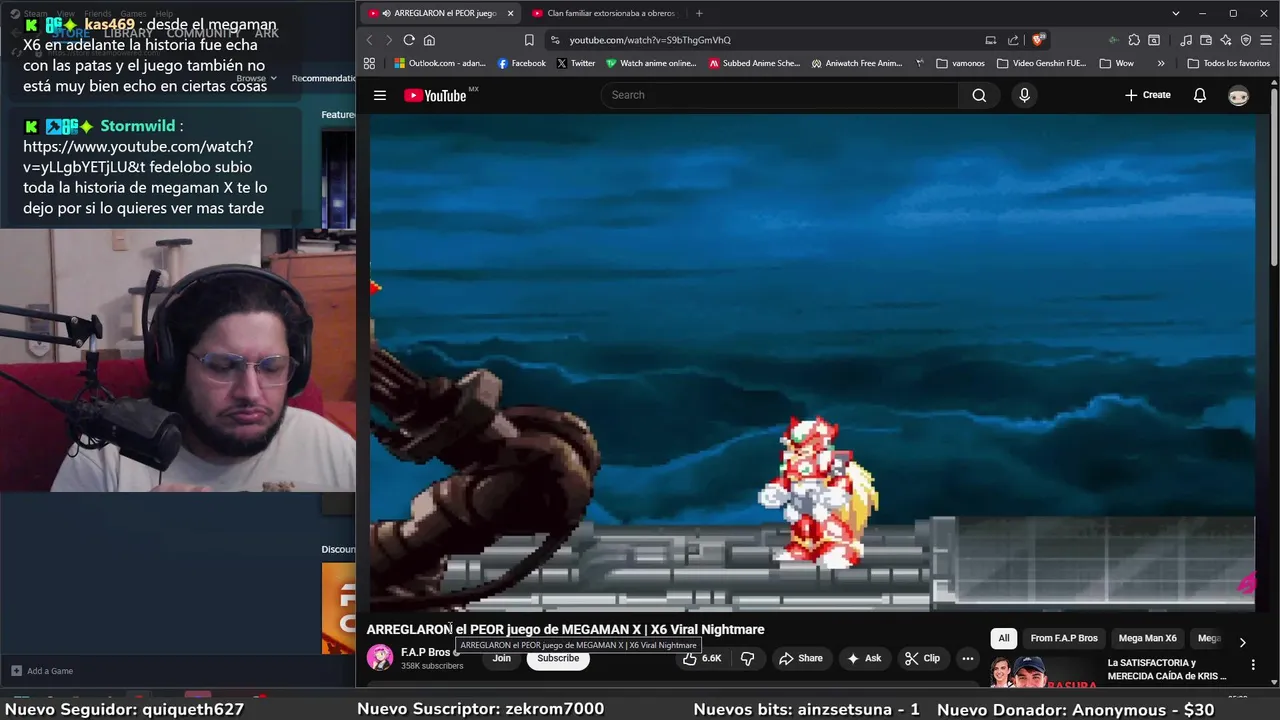Open the video's more actions ellipsis

coord(967,658)
